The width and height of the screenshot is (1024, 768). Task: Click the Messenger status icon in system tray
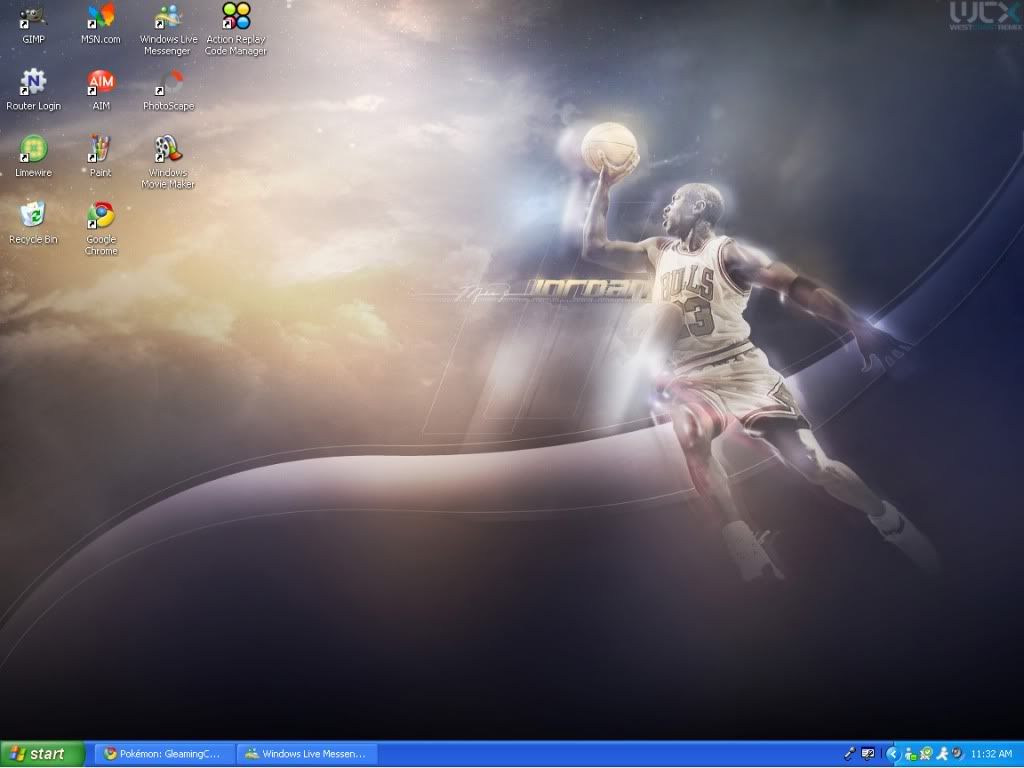pos(910,753)
